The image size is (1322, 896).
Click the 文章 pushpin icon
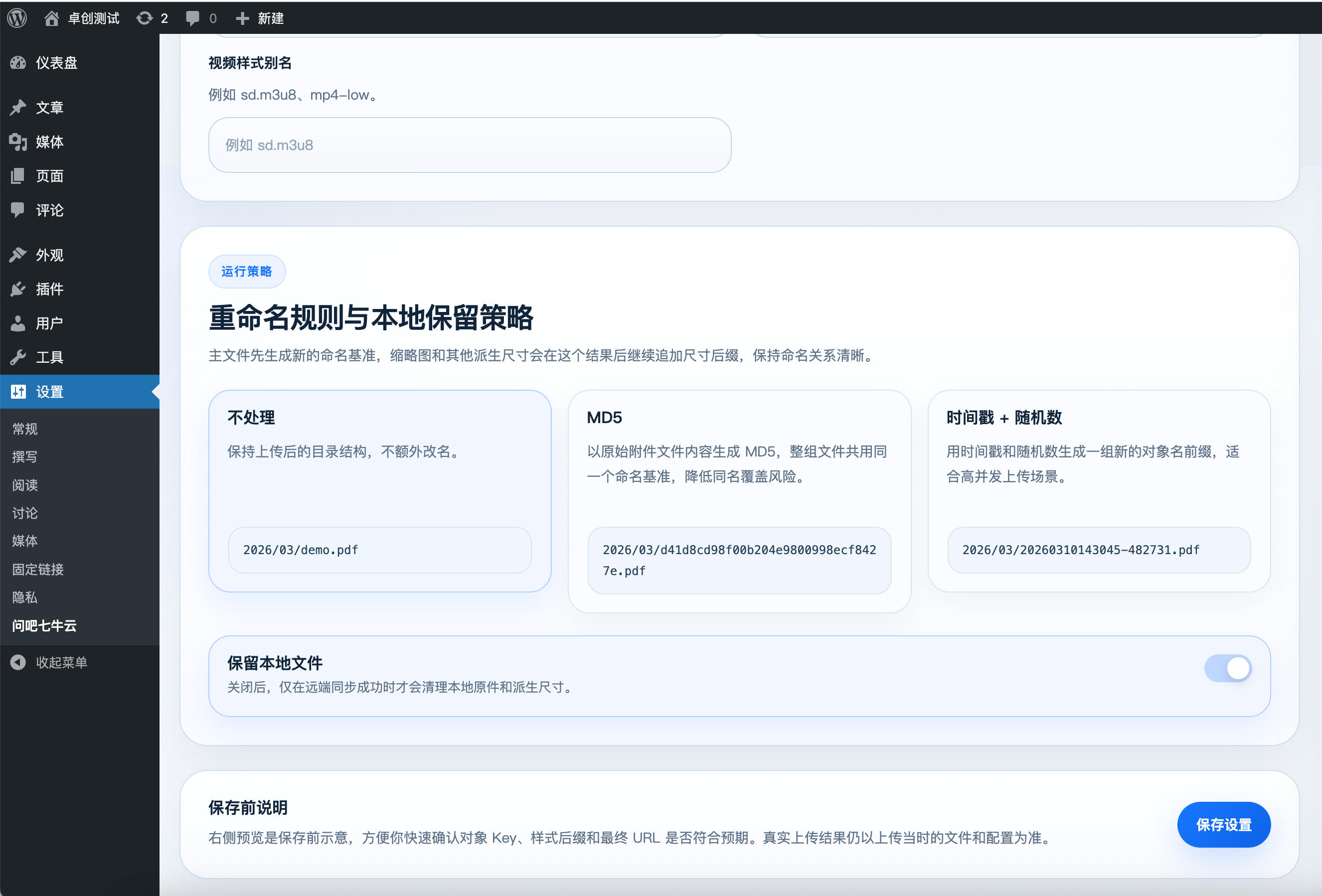tap(17, 108)
